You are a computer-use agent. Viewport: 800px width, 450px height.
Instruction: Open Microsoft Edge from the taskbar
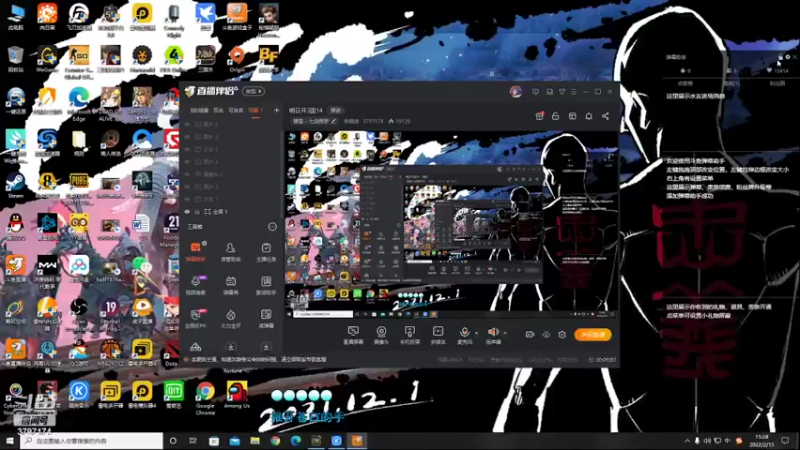point(296,440)
